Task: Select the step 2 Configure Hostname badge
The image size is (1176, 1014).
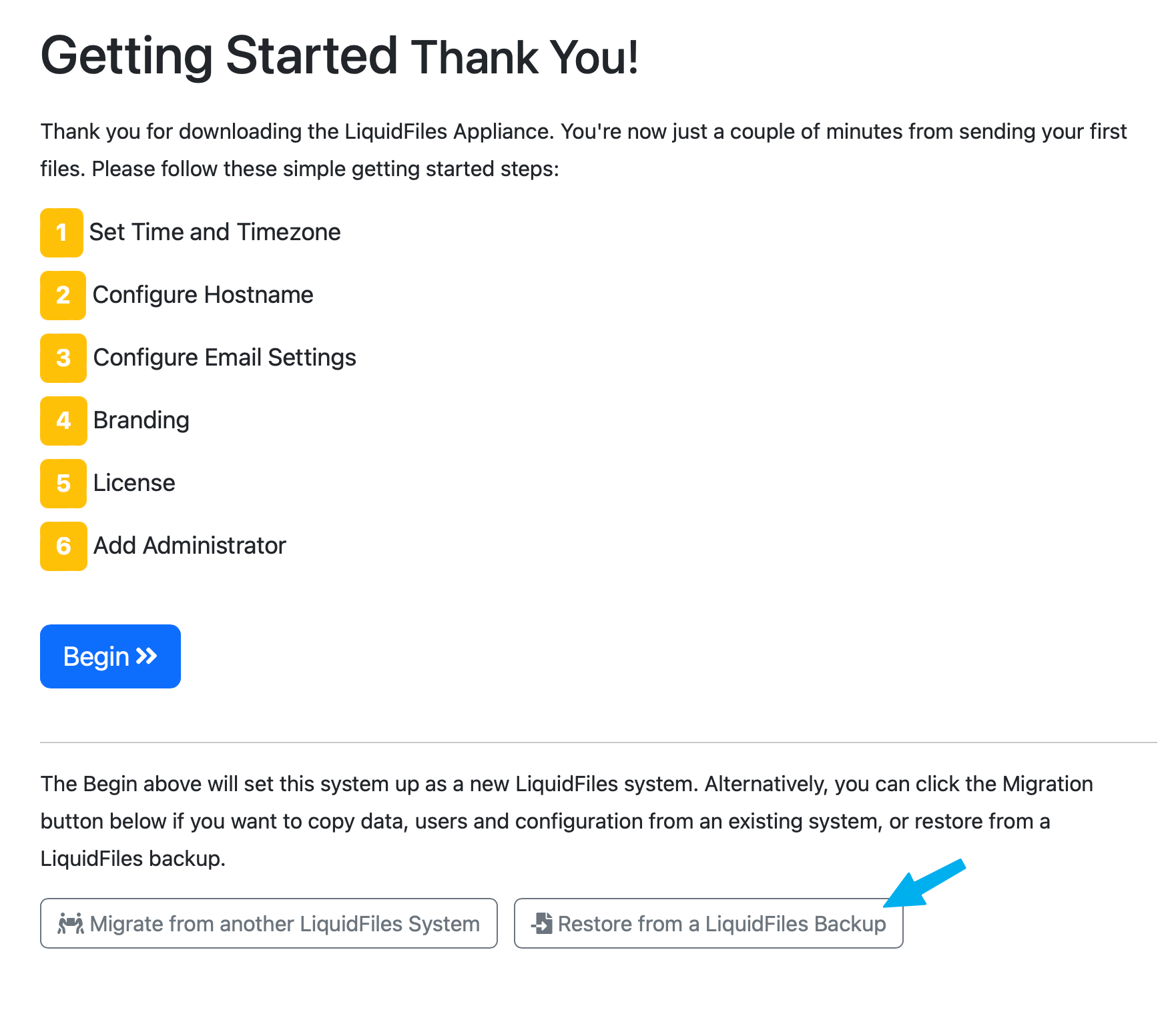Action: 62,296
